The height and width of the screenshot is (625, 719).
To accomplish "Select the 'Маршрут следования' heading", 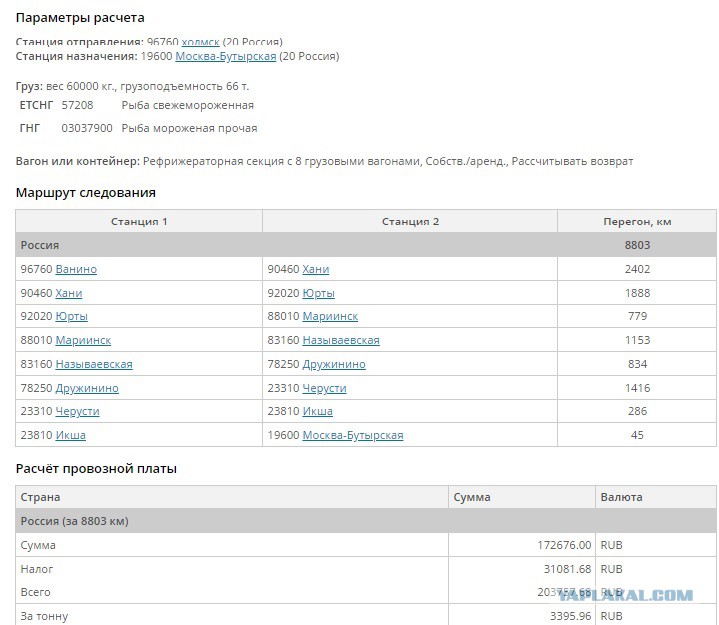I will (x=86, y=193).
